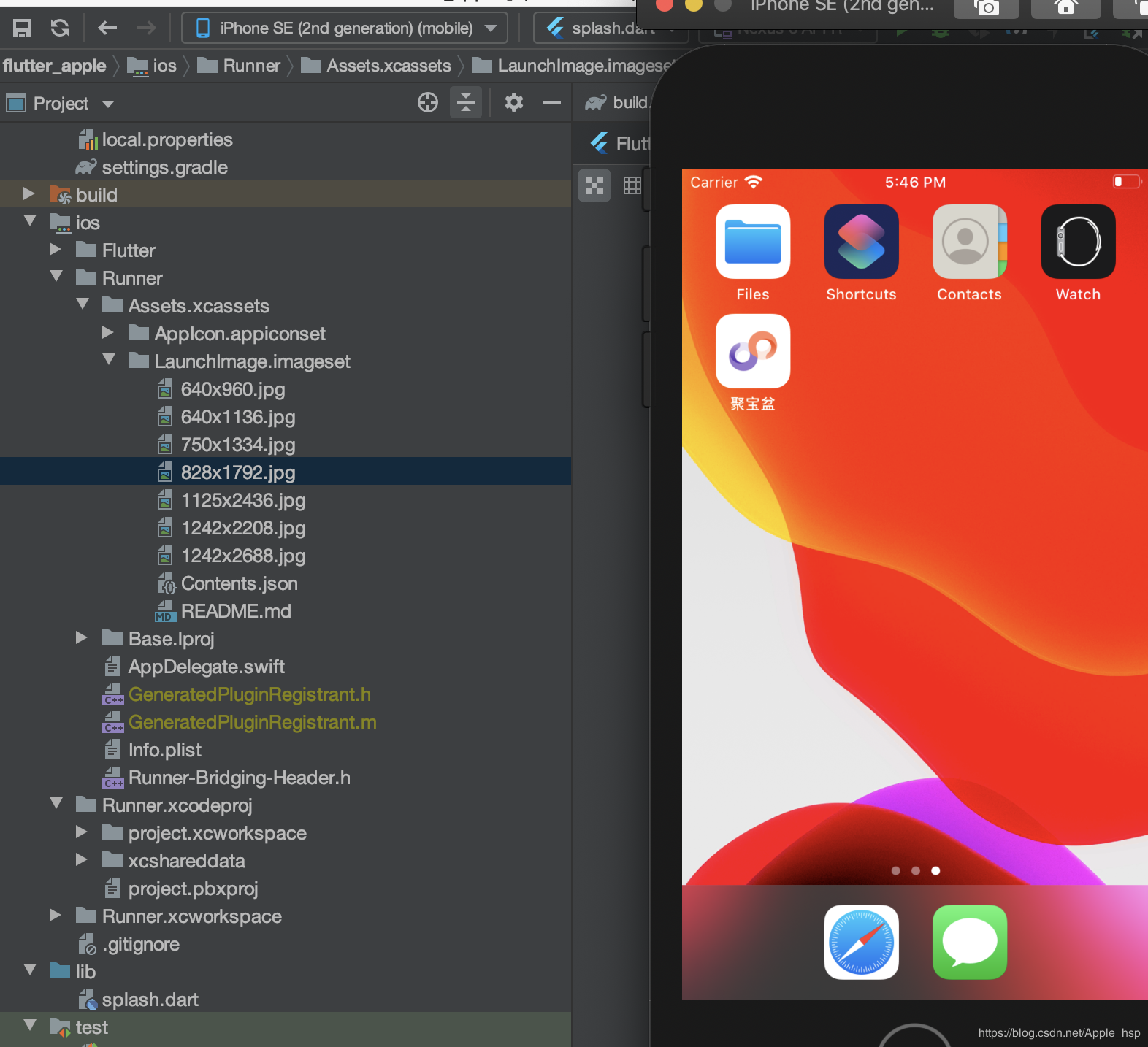Image resolution: width=1148 pixels, height=1047 pixels.
Task: Collapse the LaunchImage.imageset folder
Action: pyautogui.click(x=109, y=359)
